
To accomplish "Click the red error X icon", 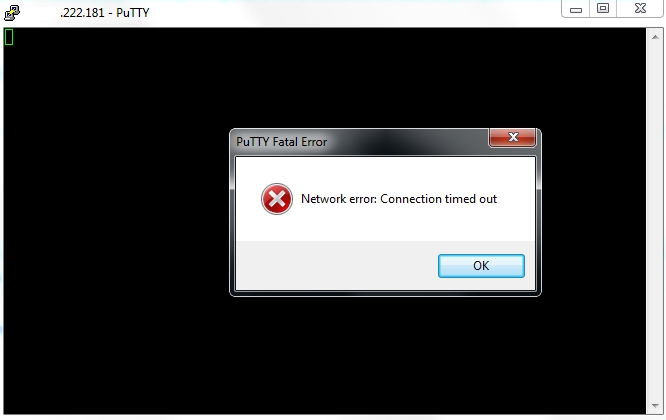I will (277, 199).
